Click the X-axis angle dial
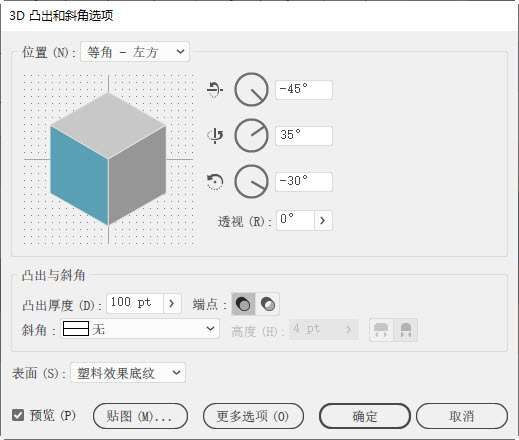 coord(251,90)
